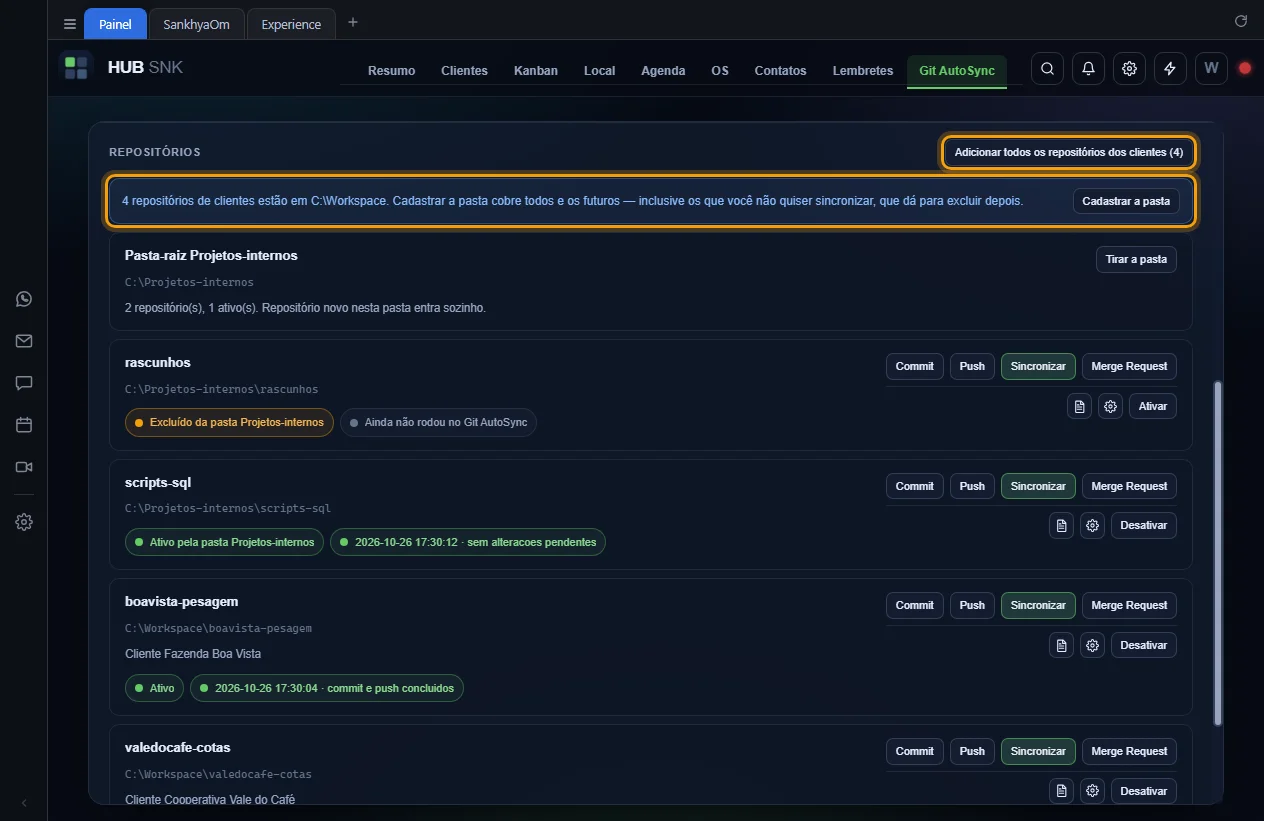Image resolution: width=1264 pixels, height=821 pixels.
Task: Open Merge Request for valedocafe-cotas
Action: tap(1129, 751)
